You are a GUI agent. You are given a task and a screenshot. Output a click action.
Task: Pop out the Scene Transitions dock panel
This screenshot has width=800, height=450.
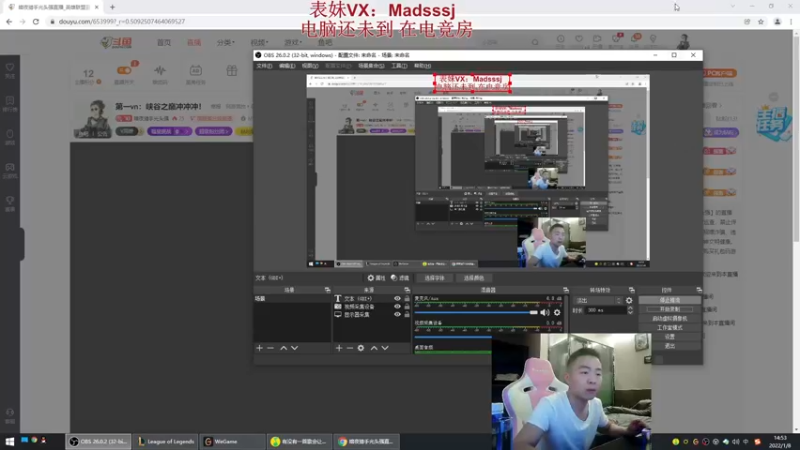(x=632, y=290)
